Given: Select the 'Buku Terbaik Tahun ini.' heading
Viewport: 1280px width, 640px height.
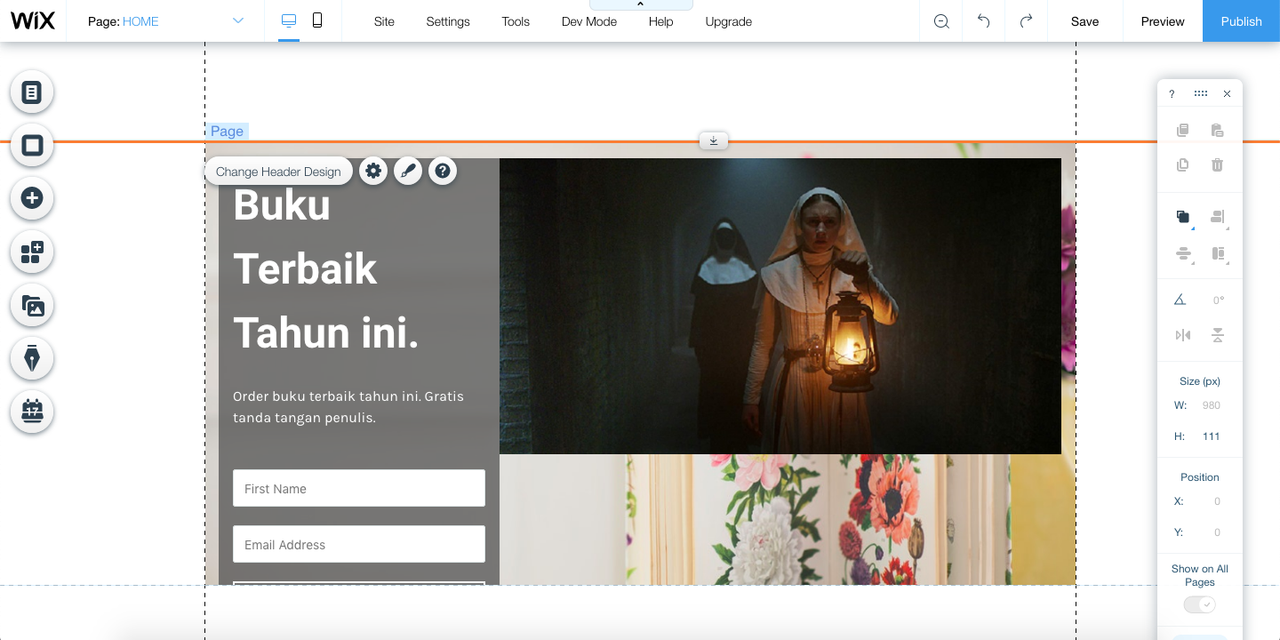Looking at the screenshot, I should [x=327, y=269].
